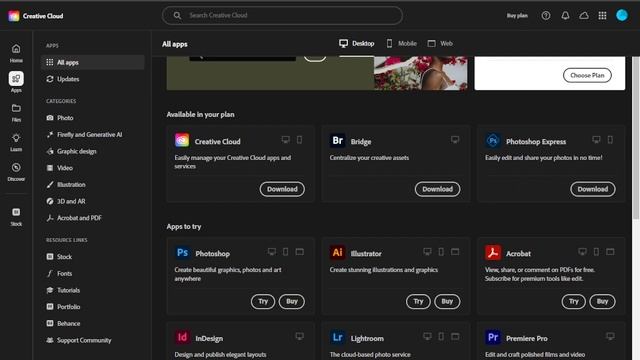The height and width of the screenshot is (360, 640).
Task: Click Buy for Illustrator
Action: point(447,301)
